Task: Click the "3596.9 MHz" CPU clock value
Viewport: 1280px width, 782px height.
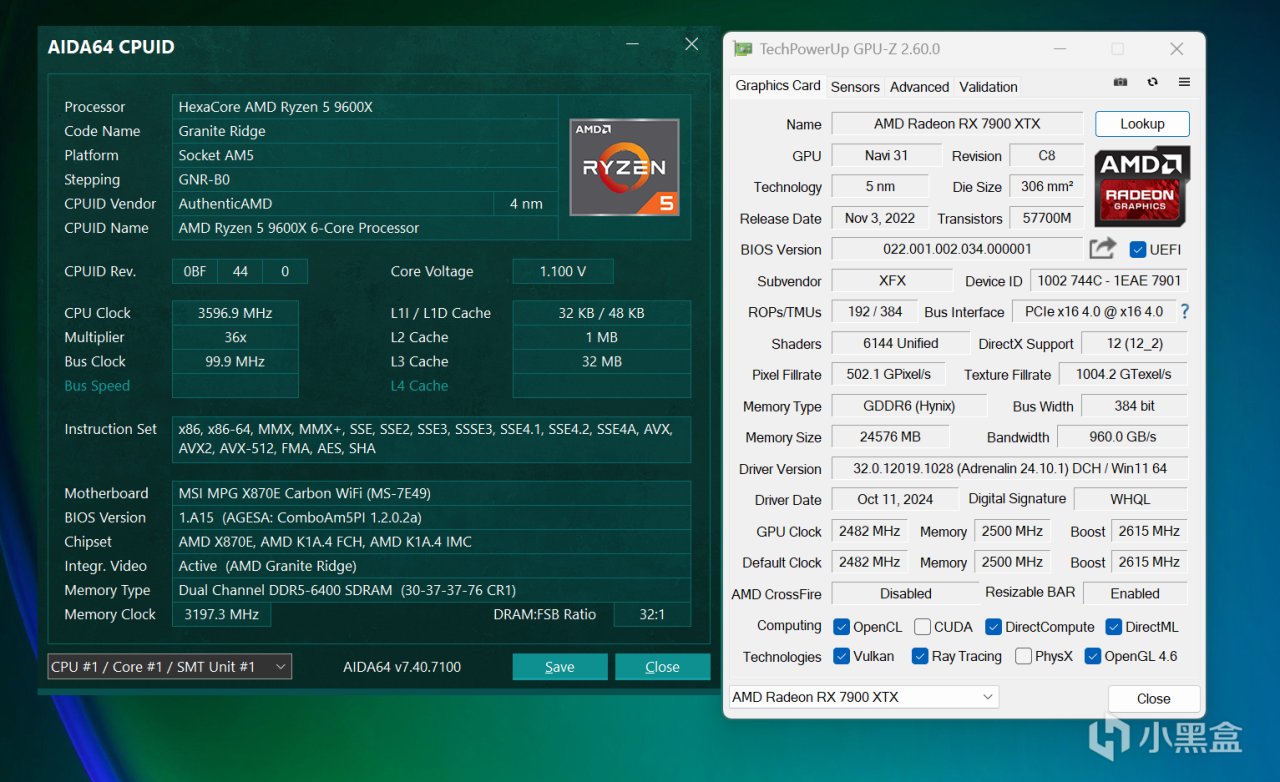Action: (235, 313)
